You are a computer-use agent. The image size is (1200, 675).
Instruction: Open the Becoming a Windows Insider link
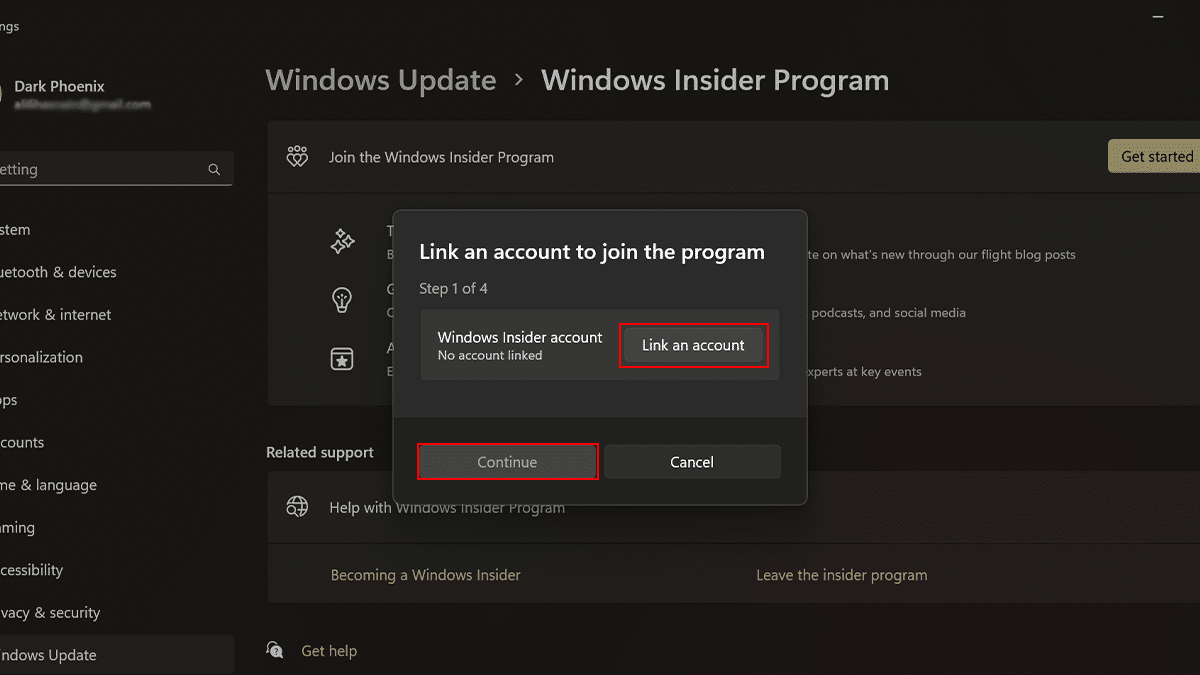[x=425, y=575]
